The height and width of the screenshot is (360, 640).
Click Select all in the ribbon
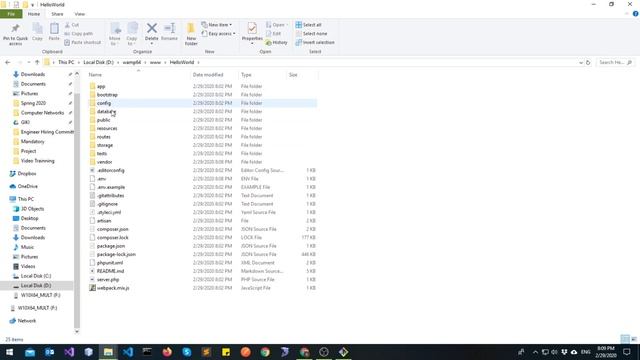[x=309, y=25]
